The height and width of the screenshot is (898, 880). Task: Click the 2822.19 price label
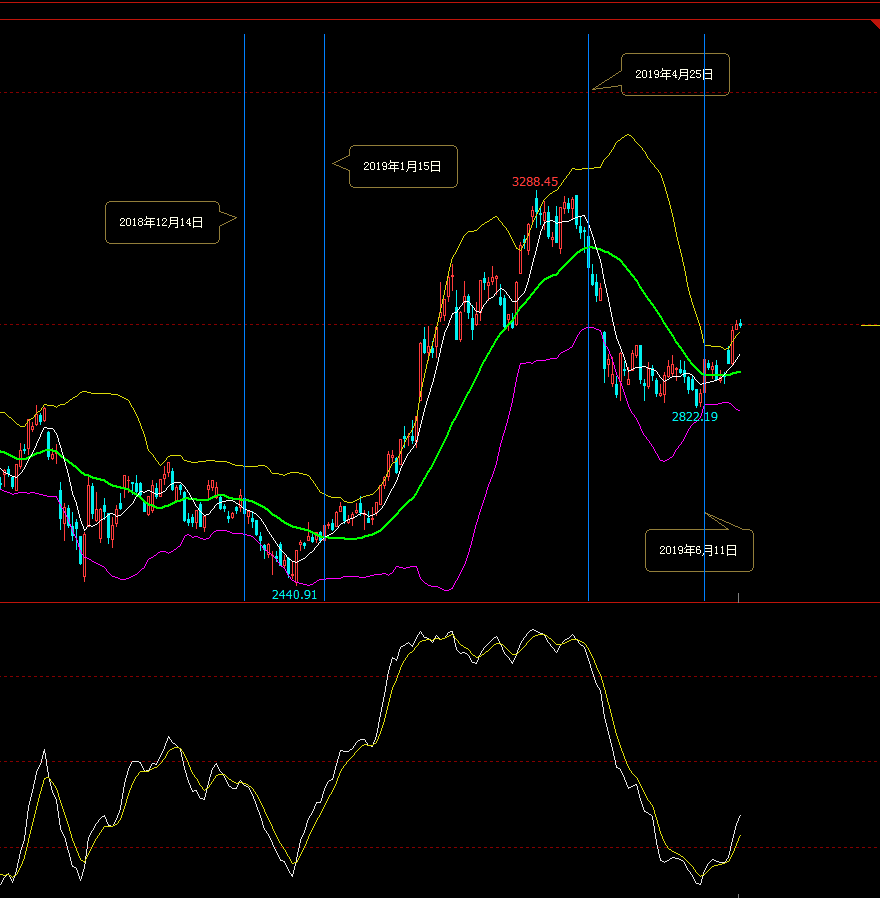tap(694, 416)
